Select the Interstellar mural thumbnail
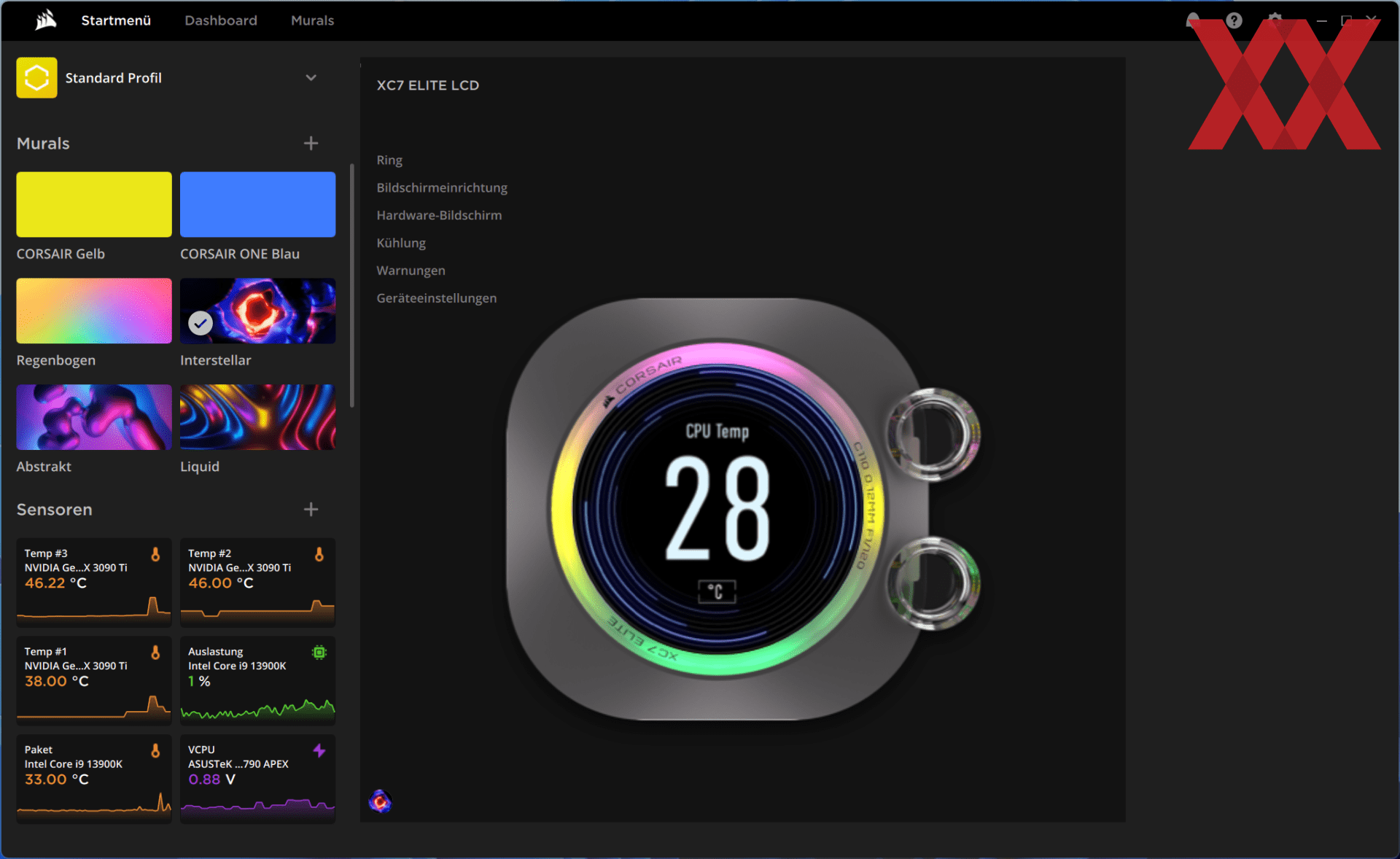The image size is (1400, 859). coord(257,311)
